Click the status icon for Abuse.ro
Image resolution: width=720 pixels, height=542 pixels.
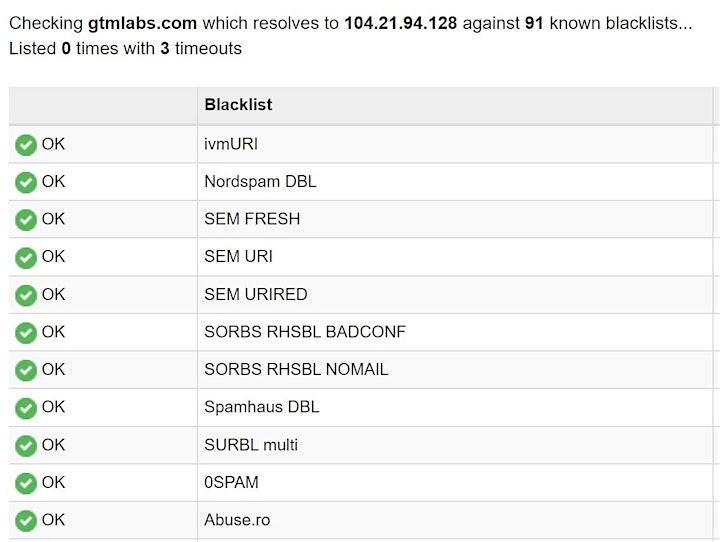tap(26, 521)
